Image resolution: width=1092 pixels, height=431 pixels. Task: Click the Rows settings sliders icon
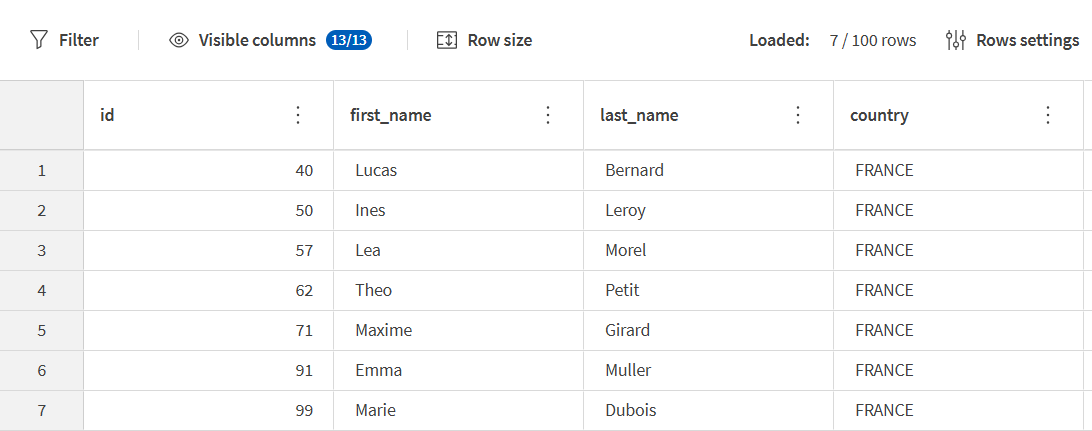point(956,40)
